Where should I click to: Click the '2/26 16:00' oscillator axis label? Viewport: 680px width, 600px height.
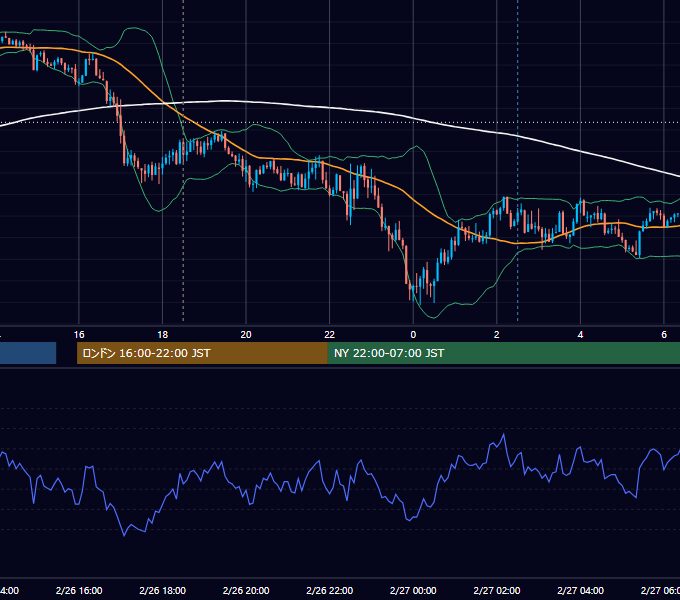[79, 590]
